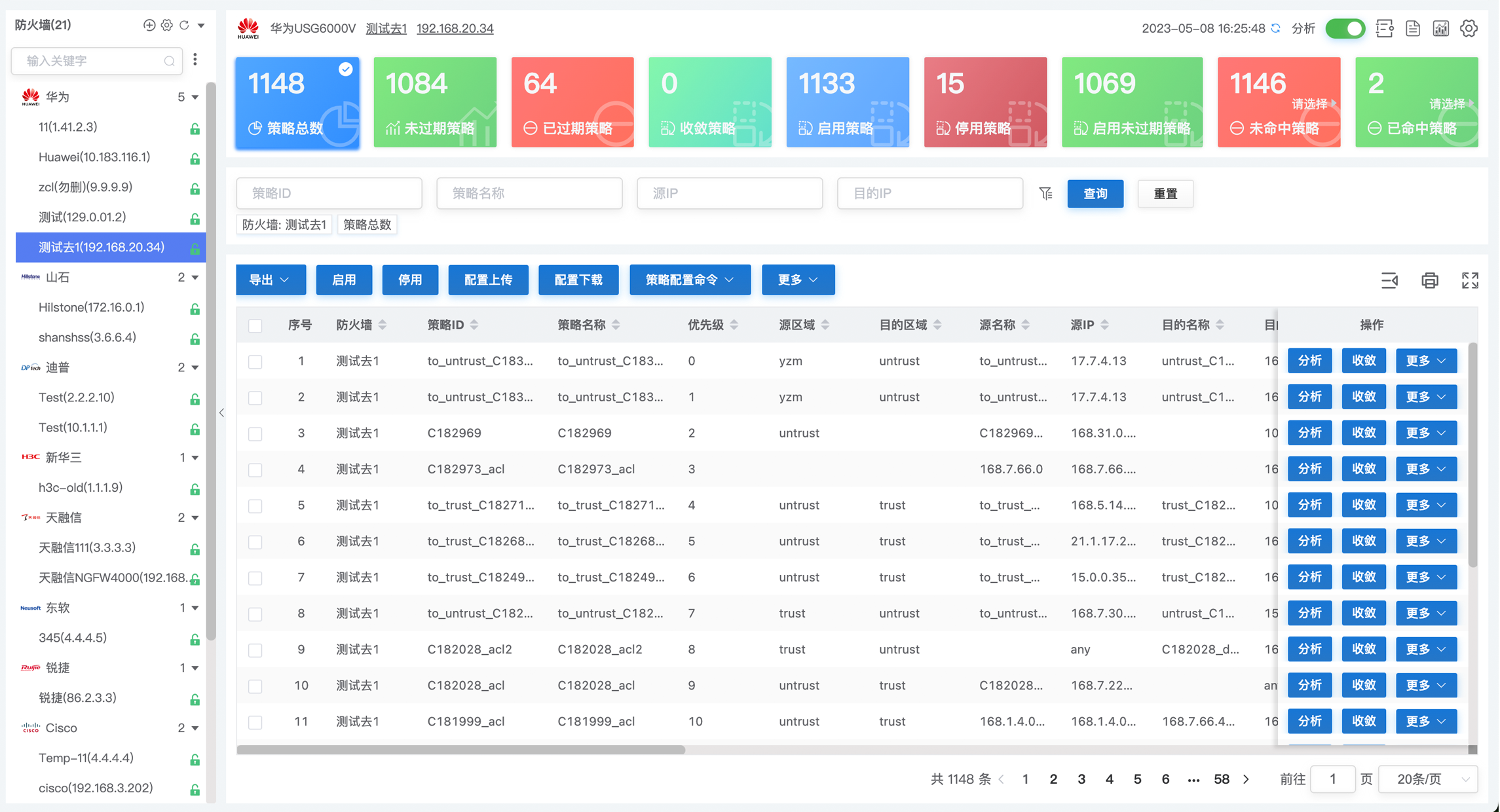
Task: Click the fullscreen expand icon
Action: coord(1471,280)
